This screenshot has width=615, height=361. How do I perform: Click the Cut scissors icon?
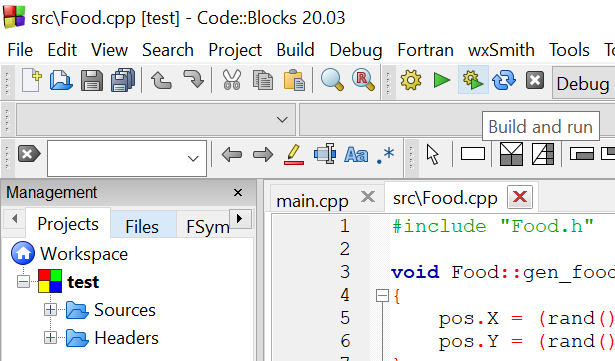pos(231,80)
